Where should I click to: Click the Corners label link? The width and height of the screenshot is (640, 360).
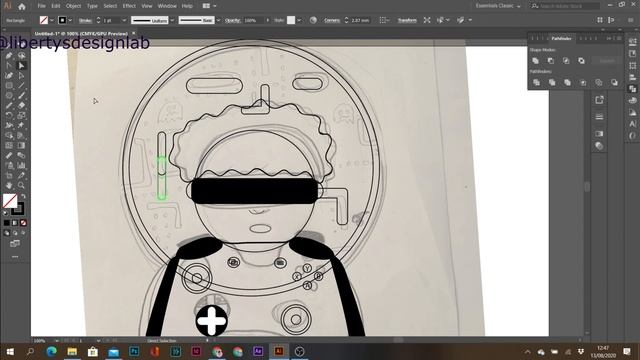point(332,20)
